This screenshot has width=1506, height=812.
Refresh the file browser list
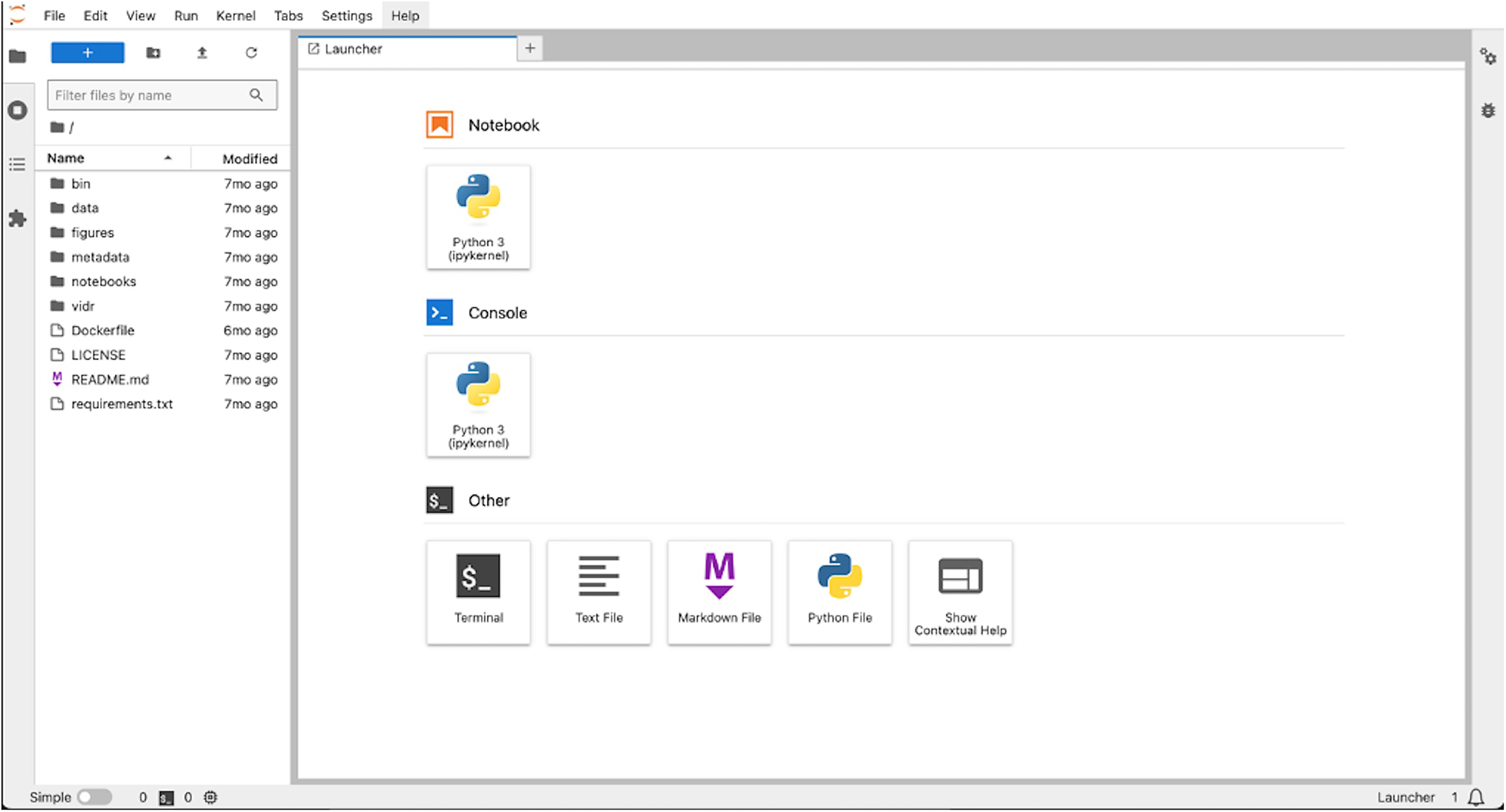(251, 53)
